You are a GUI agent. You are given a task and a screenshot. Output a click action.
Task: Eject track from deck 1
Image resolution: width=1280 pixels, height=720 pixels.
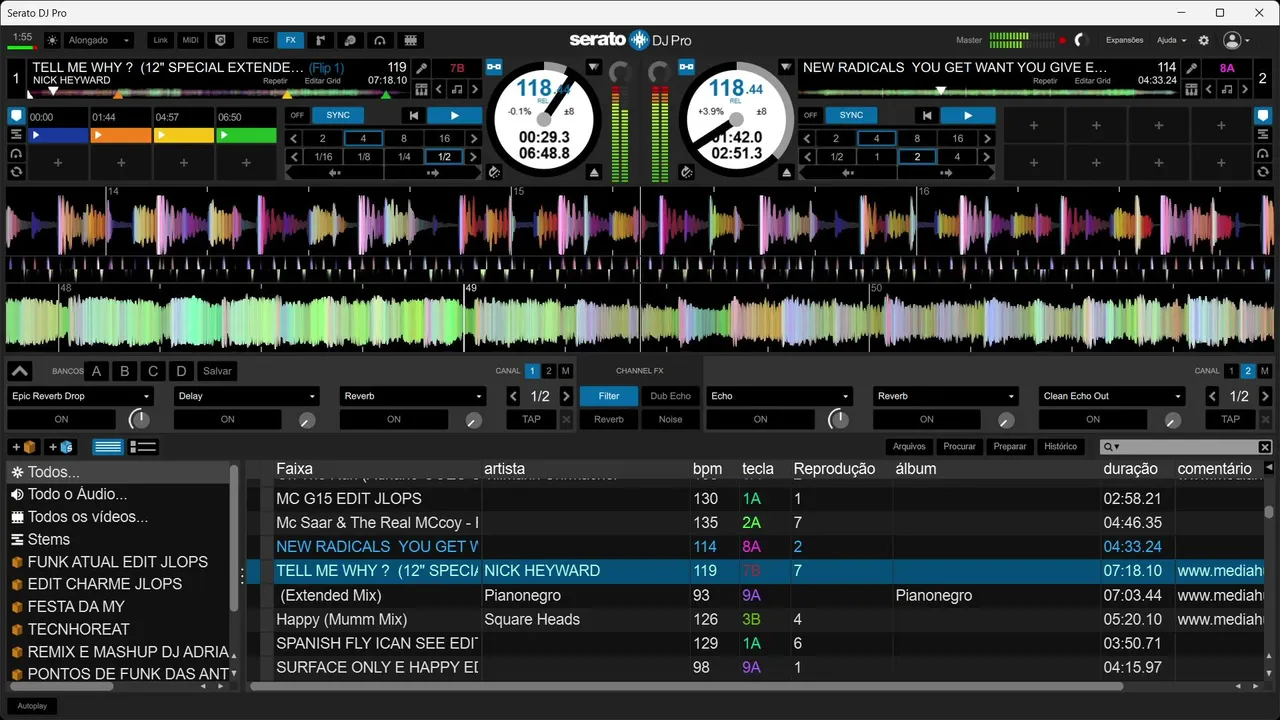[593, 173]
